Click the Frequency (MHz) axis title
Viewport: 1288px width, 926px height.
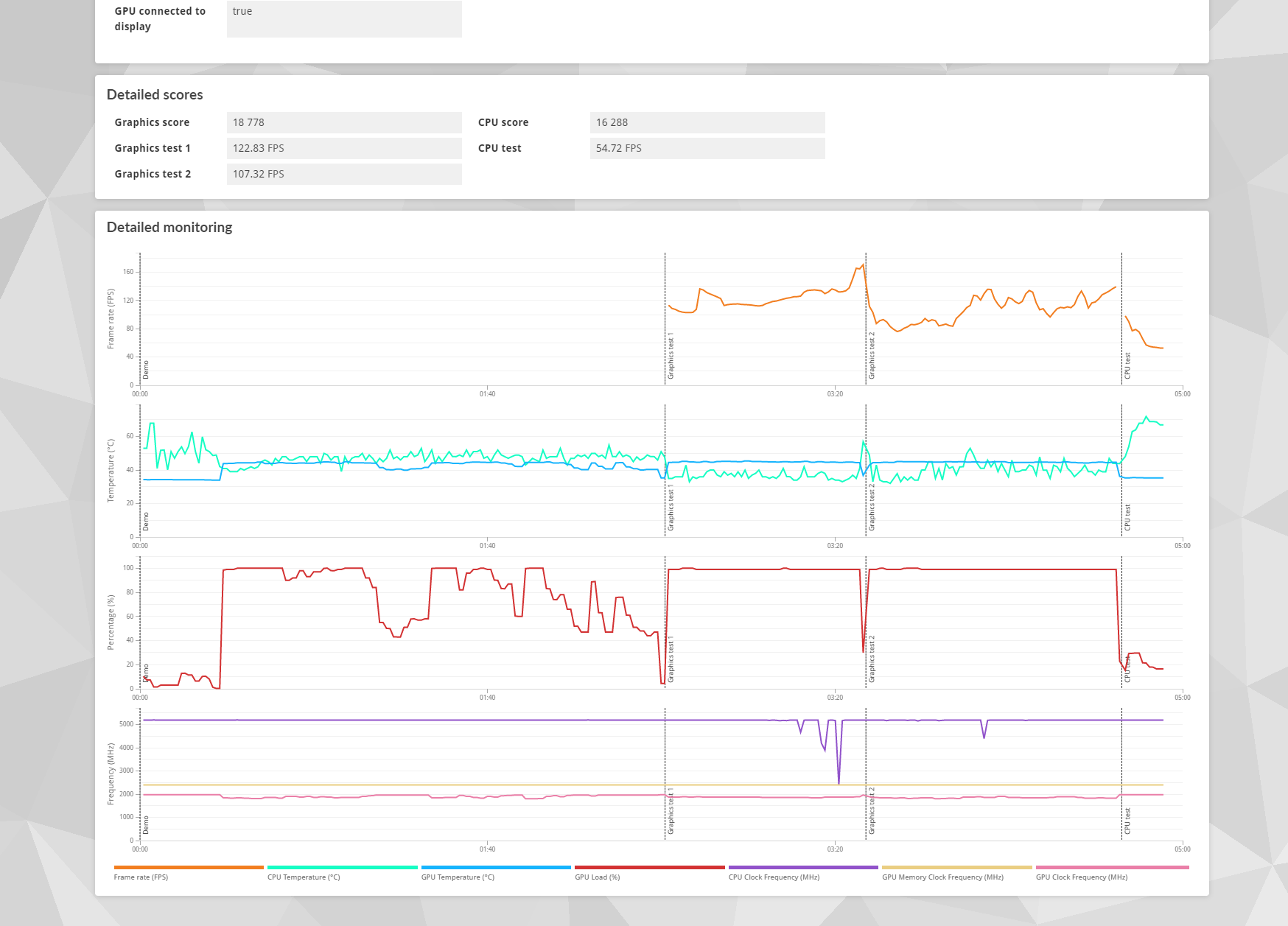[111, 774]
